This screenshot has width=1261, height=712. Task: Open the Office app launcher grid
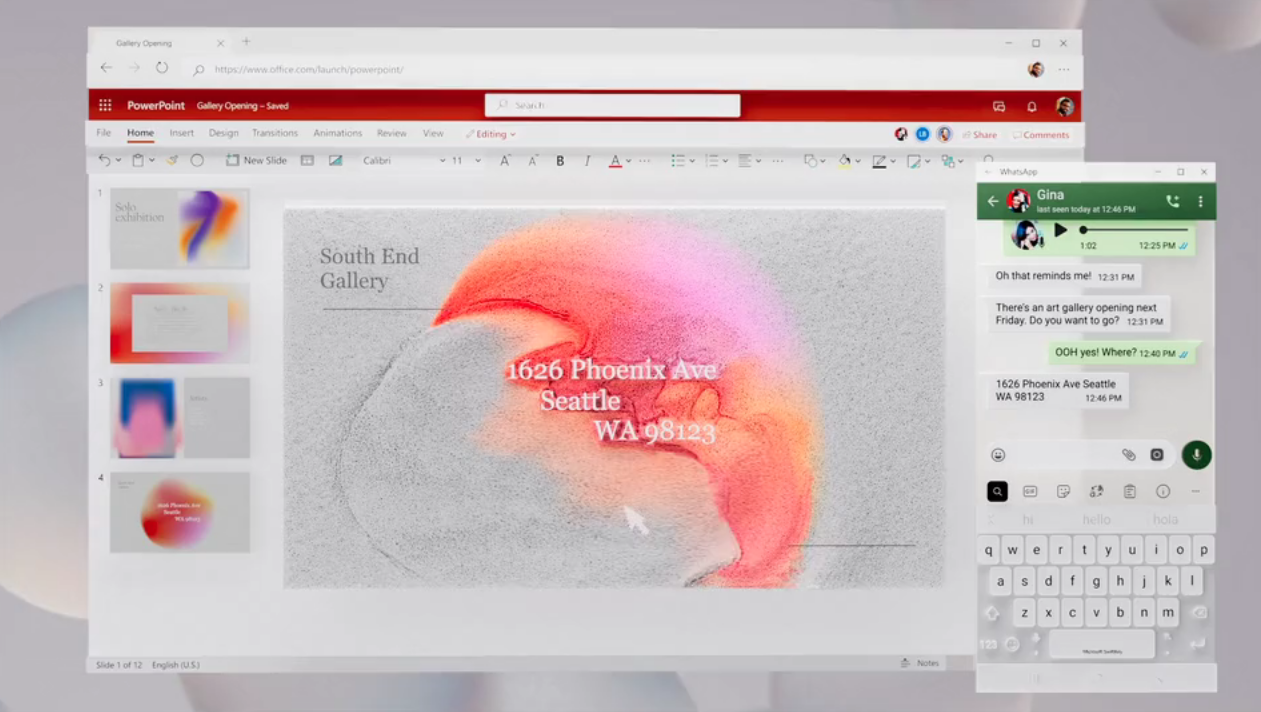coord(105,105)
